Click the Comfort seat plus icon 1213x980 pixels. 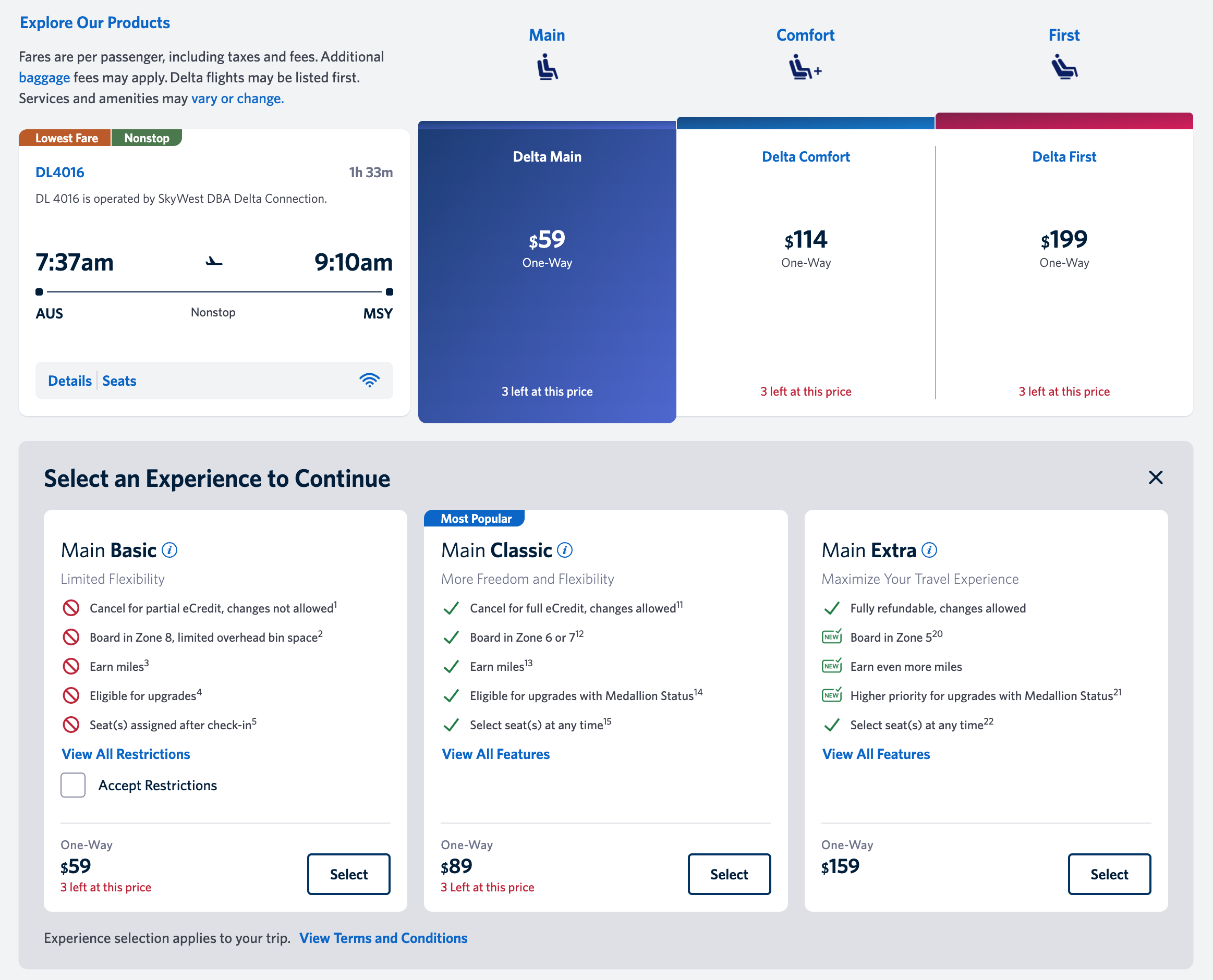click(805, 67)
